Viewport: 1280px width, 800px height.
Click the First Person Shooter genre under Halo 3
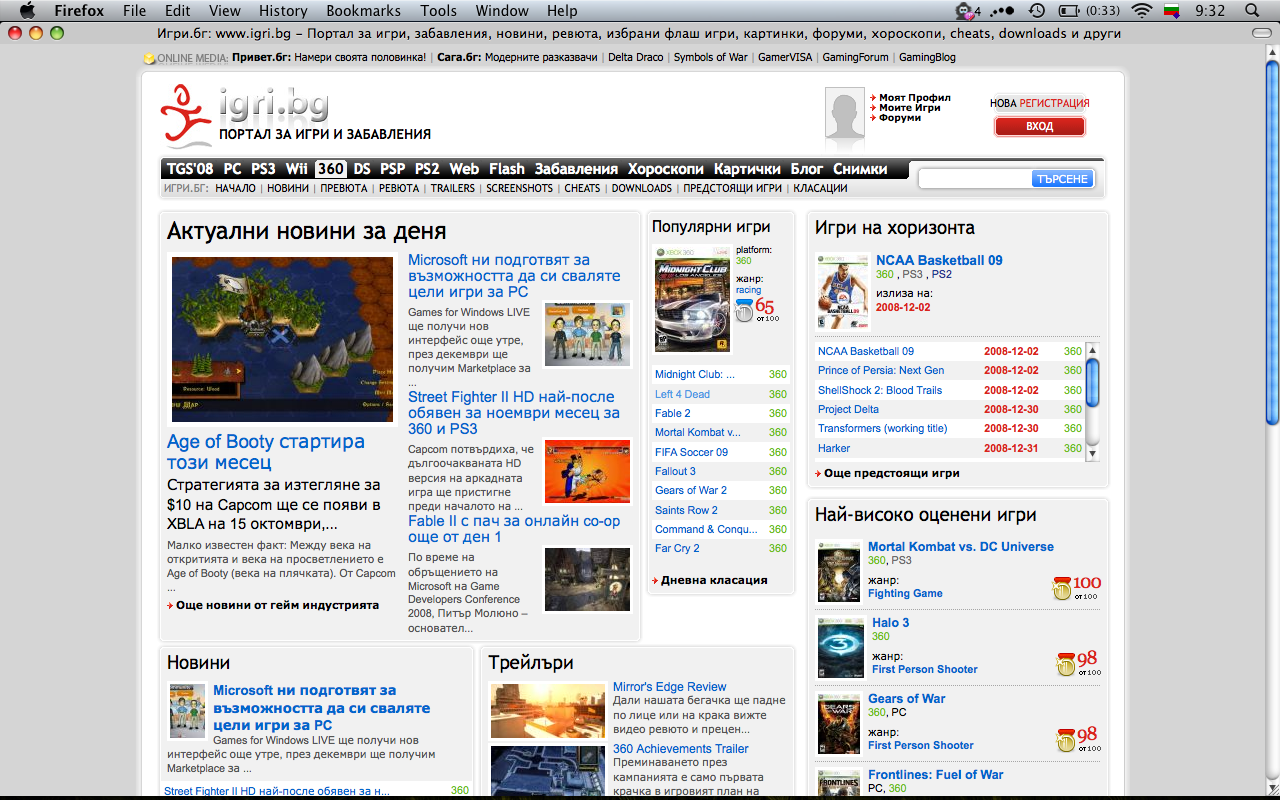(923, 669)
